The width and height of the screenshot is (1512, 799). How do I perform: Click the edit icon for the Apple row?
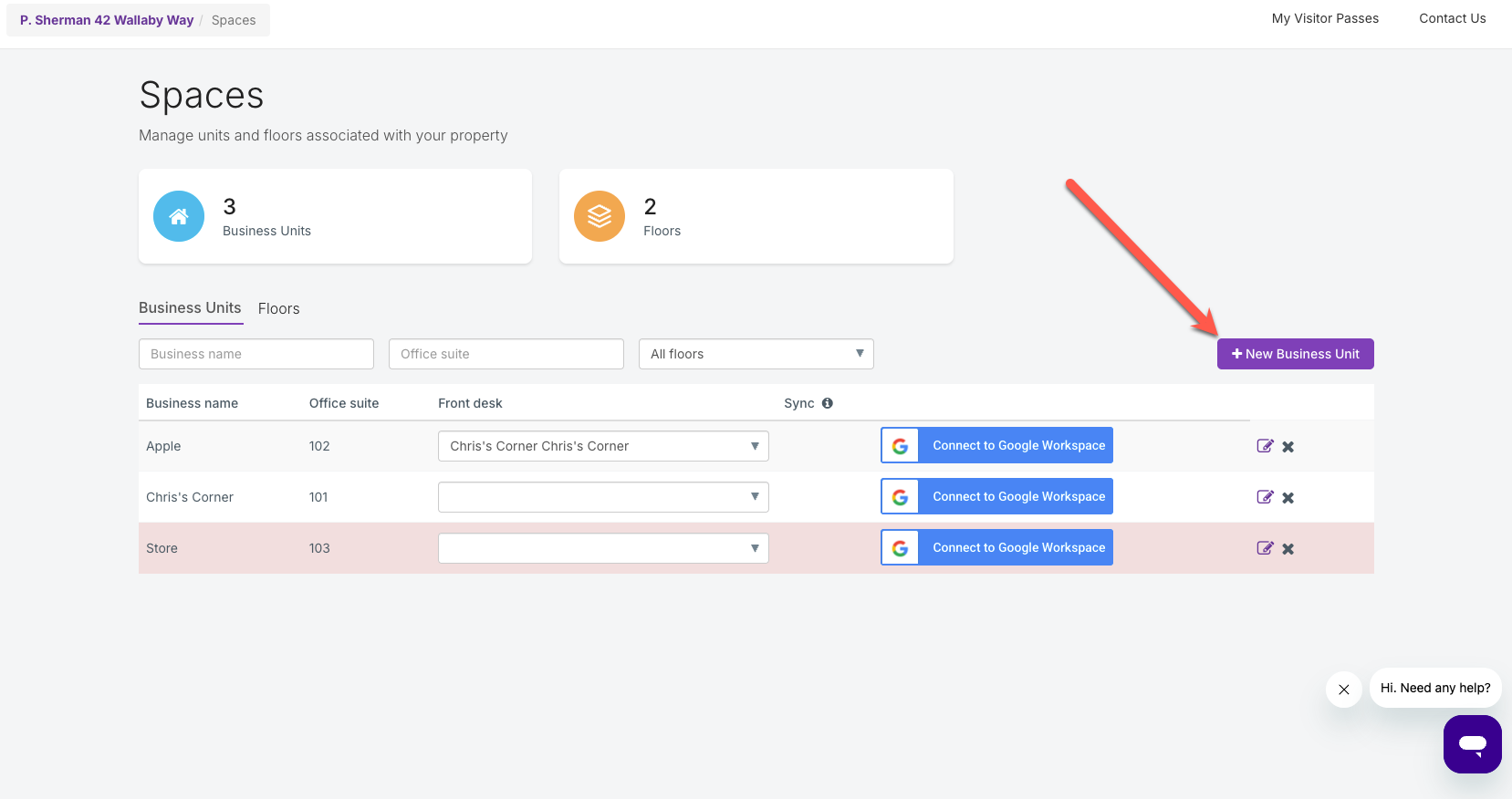pyautogui.click(x=1264, y=446)
